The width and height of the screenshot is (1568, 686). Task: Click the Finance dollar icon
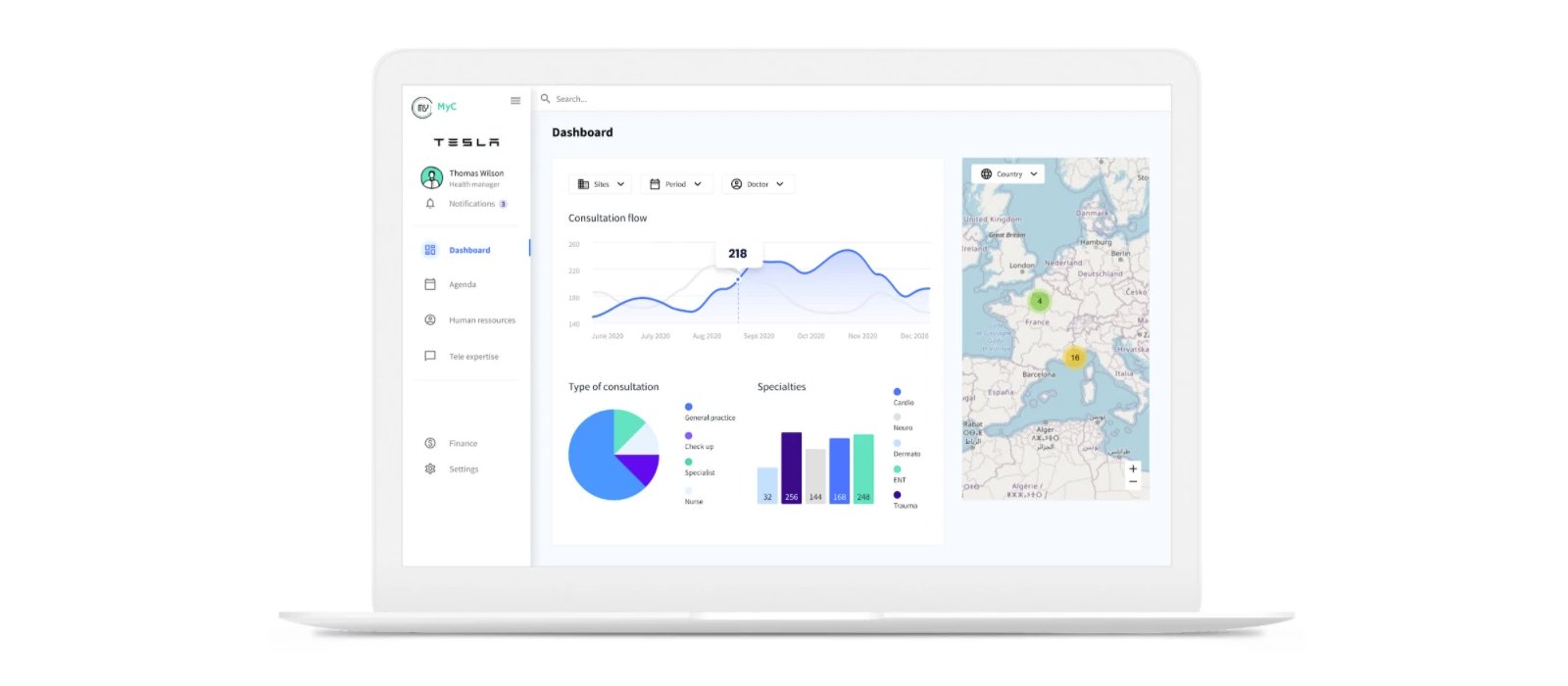coord(430,444)
